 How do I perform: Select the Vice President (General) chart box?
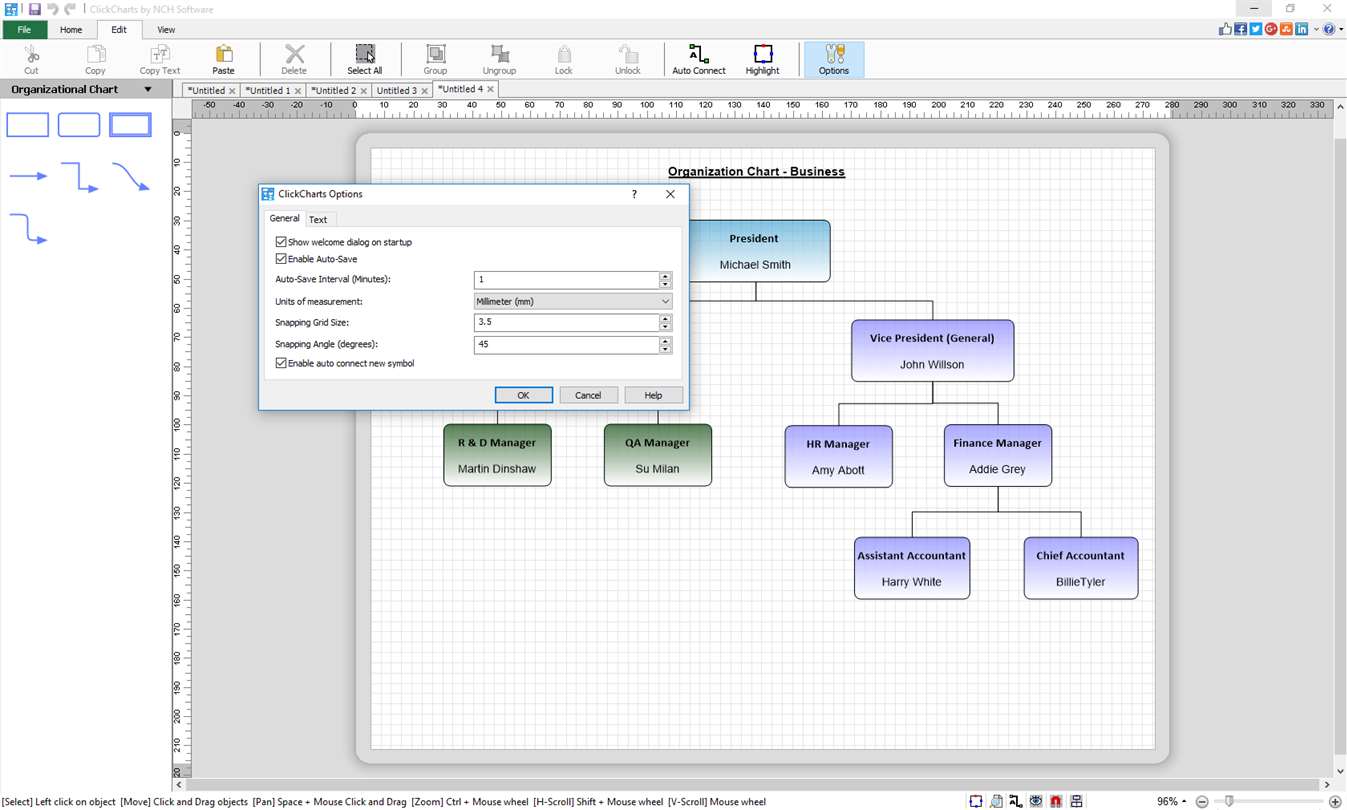click(x=932, y=351)
